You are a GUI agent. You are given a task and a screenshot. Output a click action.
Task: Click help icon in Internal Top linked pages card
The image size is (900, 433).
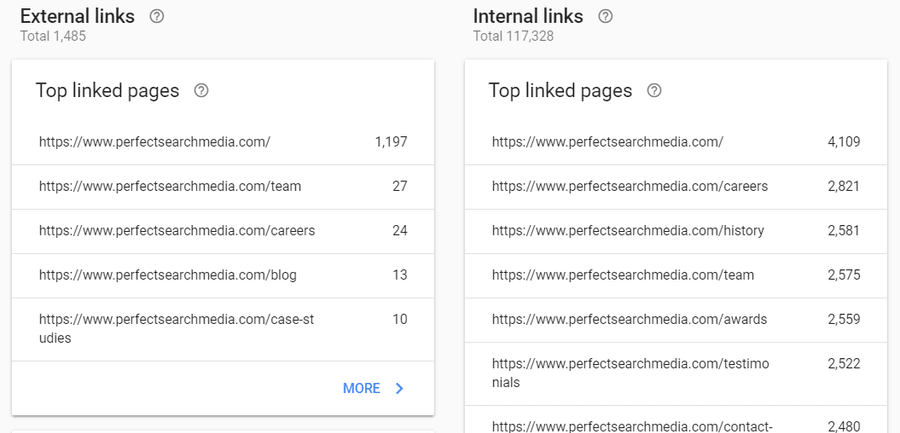[654, 91]
